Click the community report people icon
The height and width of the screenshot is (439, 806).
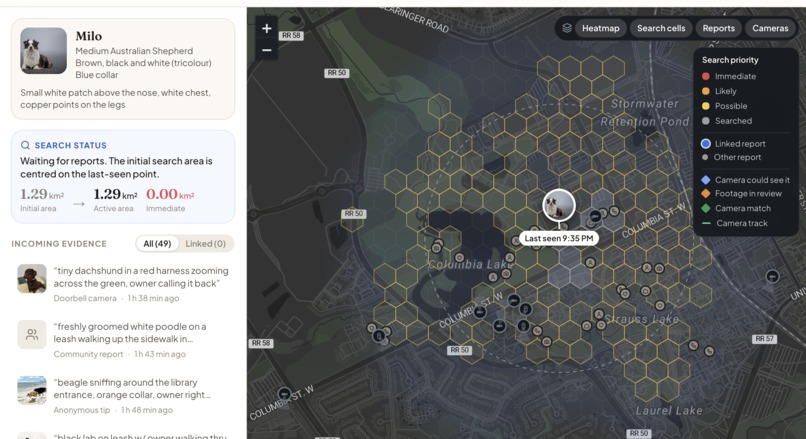(32, 335)
